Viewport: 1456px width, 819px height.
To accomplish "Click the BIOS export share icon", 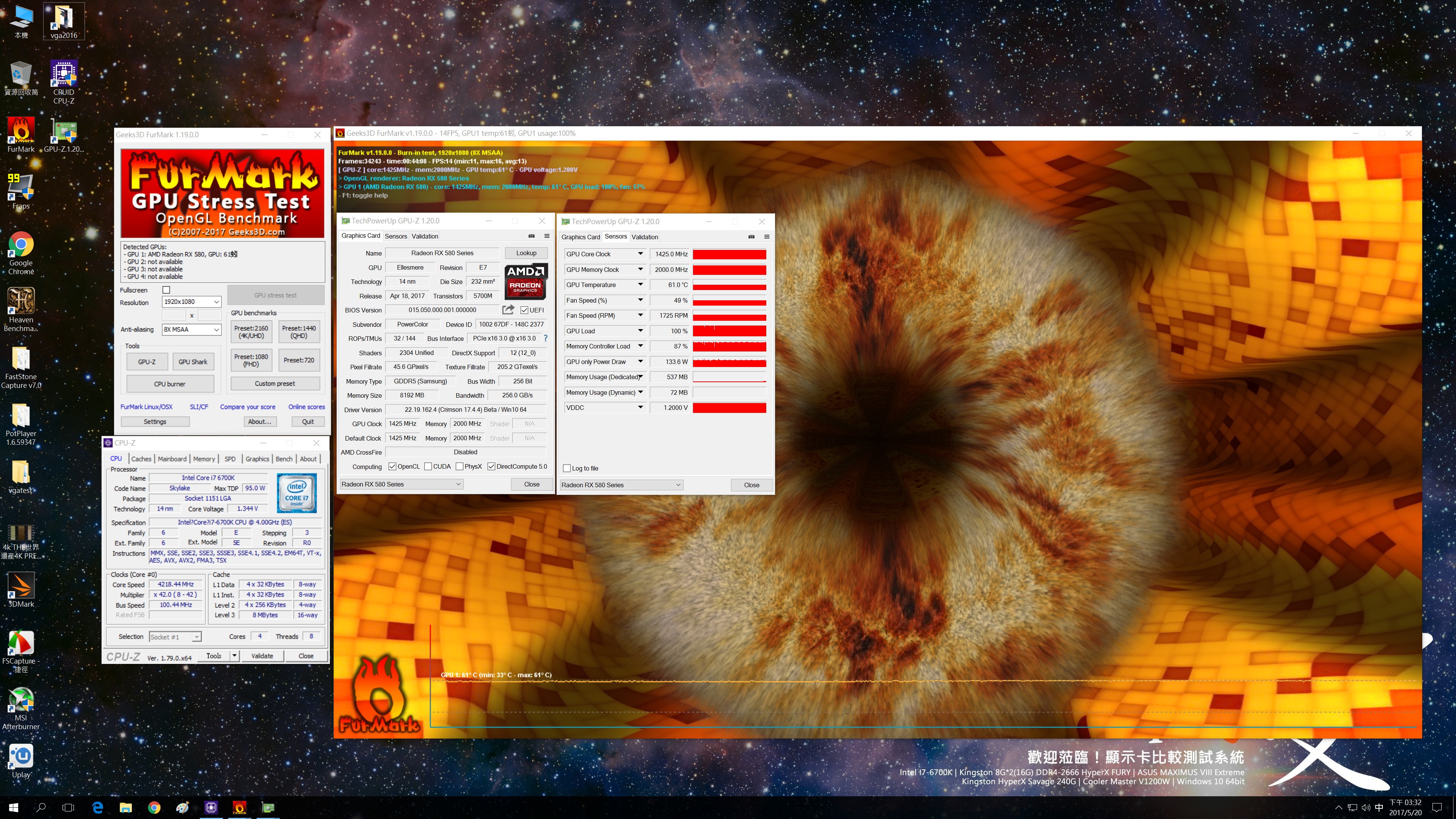I will (508, 310).
